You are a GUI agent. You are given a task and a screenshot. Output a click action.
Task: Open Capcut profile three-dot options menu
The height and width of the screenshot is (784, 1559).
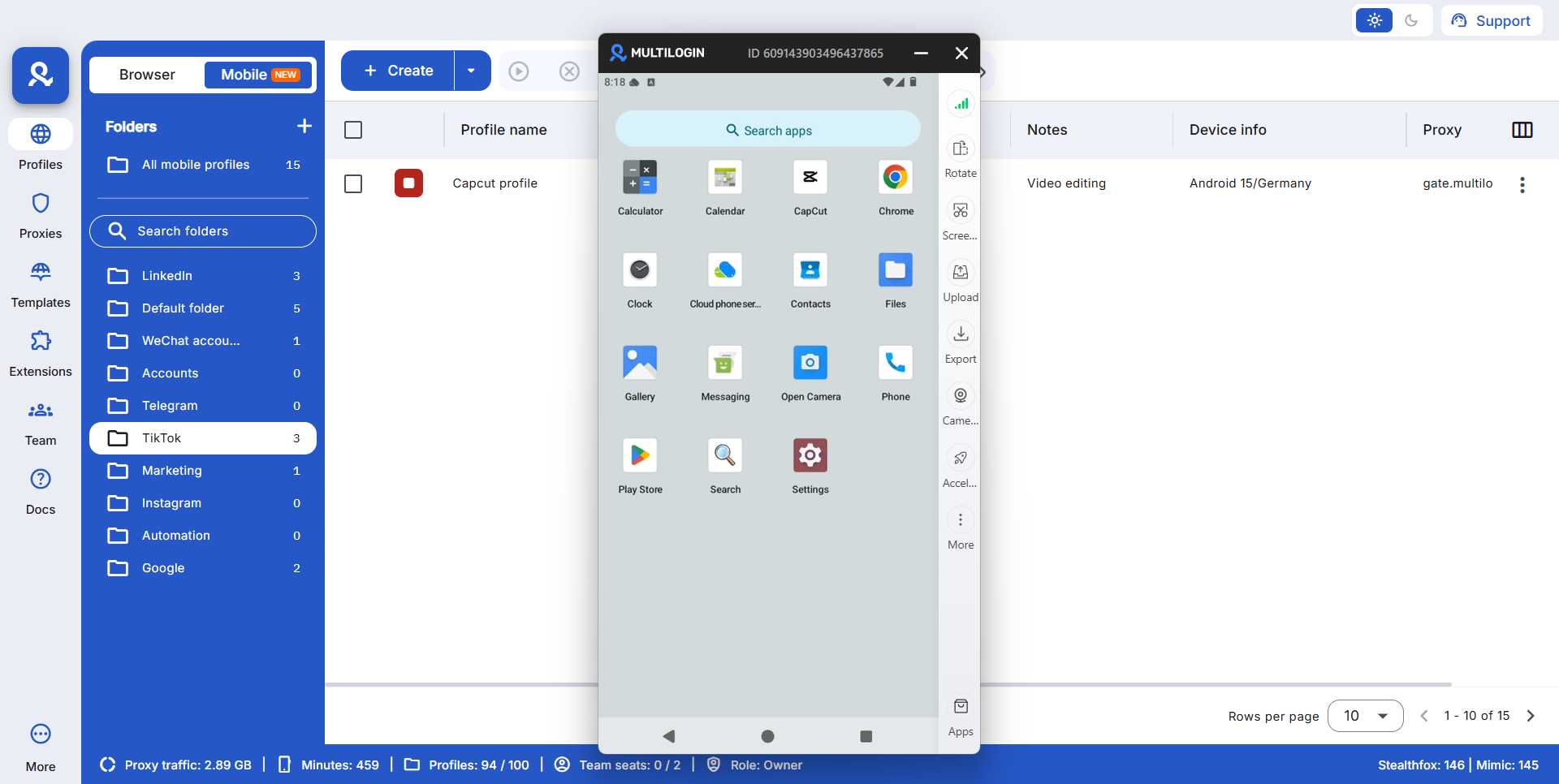[x=1522, y=185]
